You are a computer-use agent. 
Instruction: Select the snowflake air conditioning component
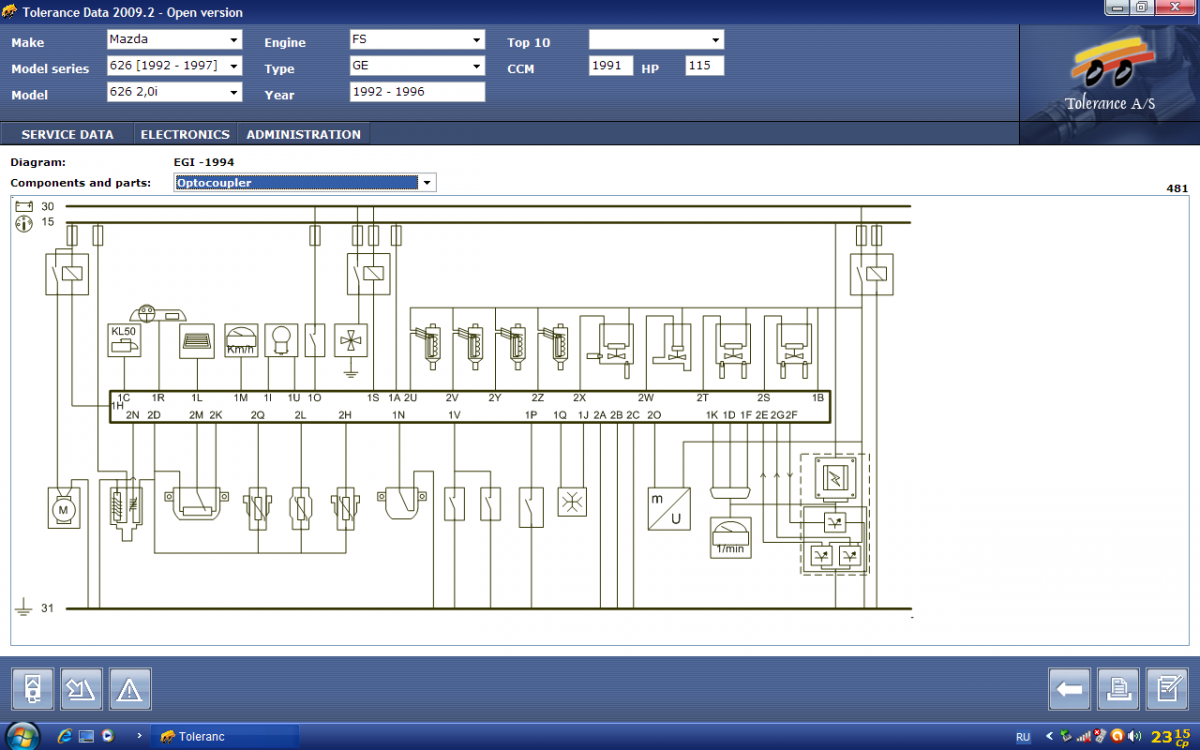tap(572, 502)
